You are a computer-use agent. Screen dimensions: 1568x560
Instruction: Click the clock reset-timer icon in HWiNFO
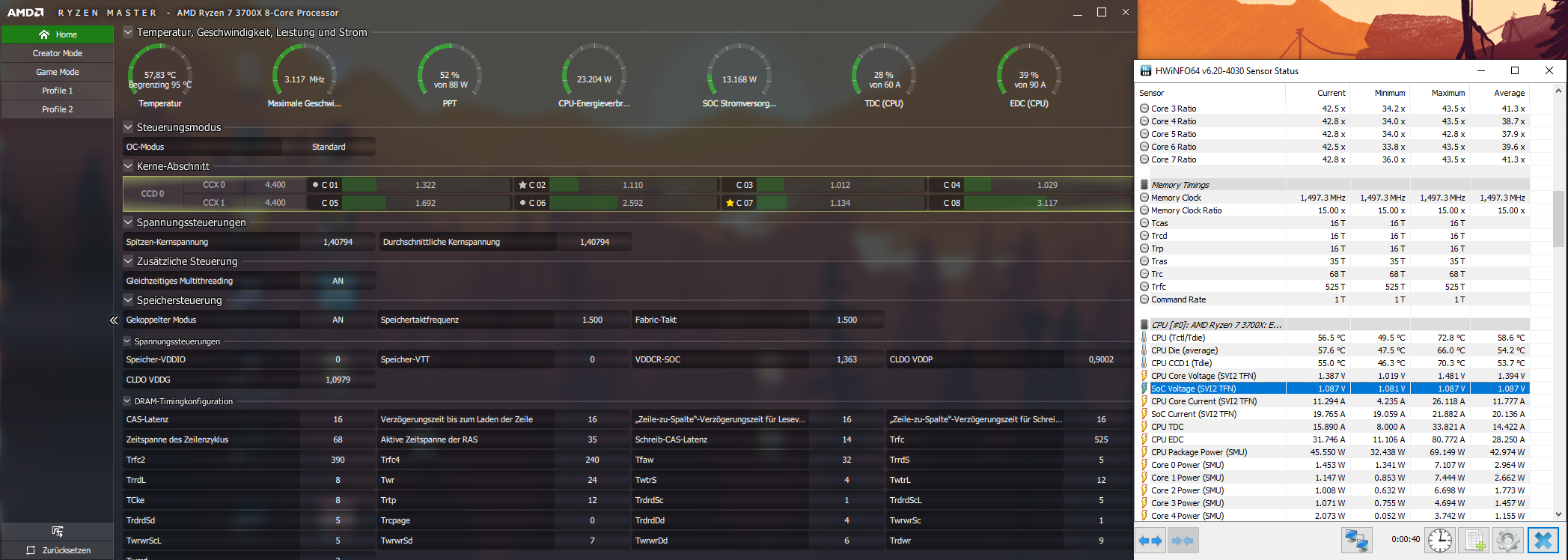tap(1440, 540)
